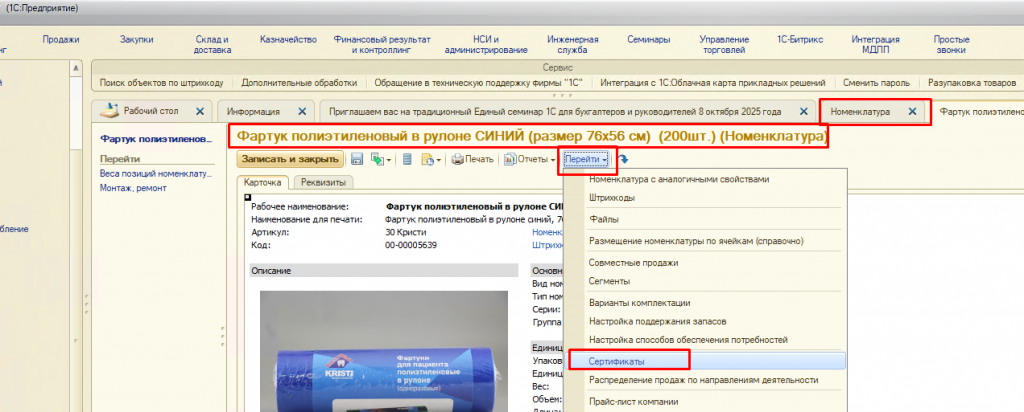Click the article value 30 Кристи

coord(406,232)
